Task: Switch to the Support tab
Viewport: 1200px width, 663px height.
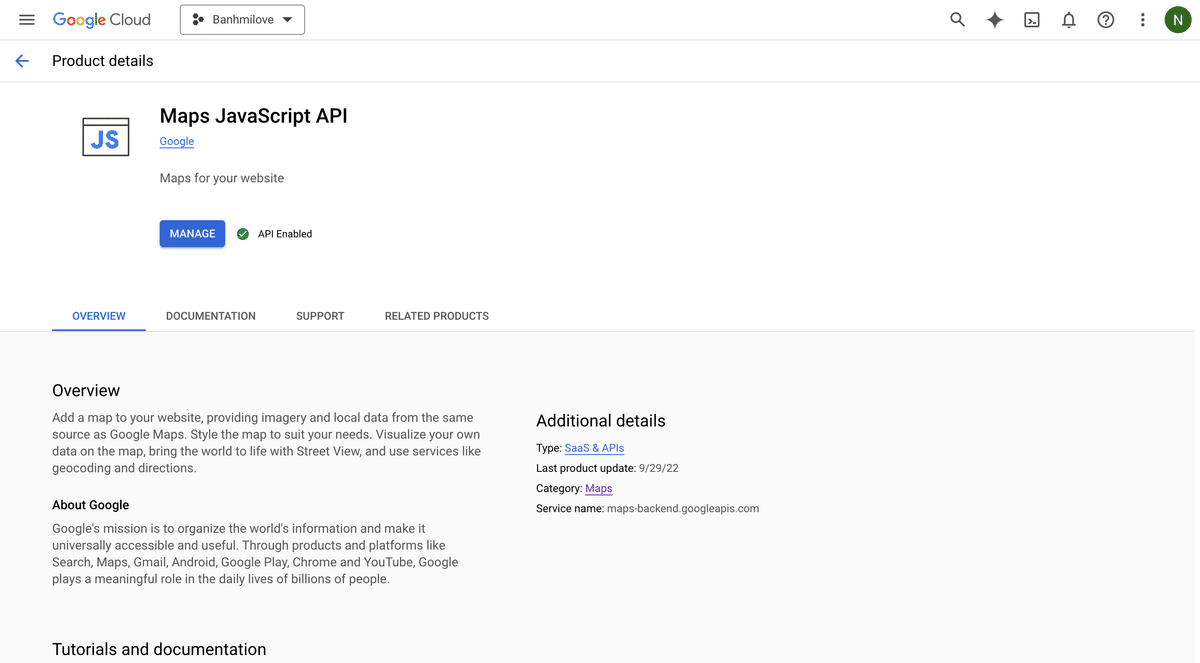Action: coord(320,316)
